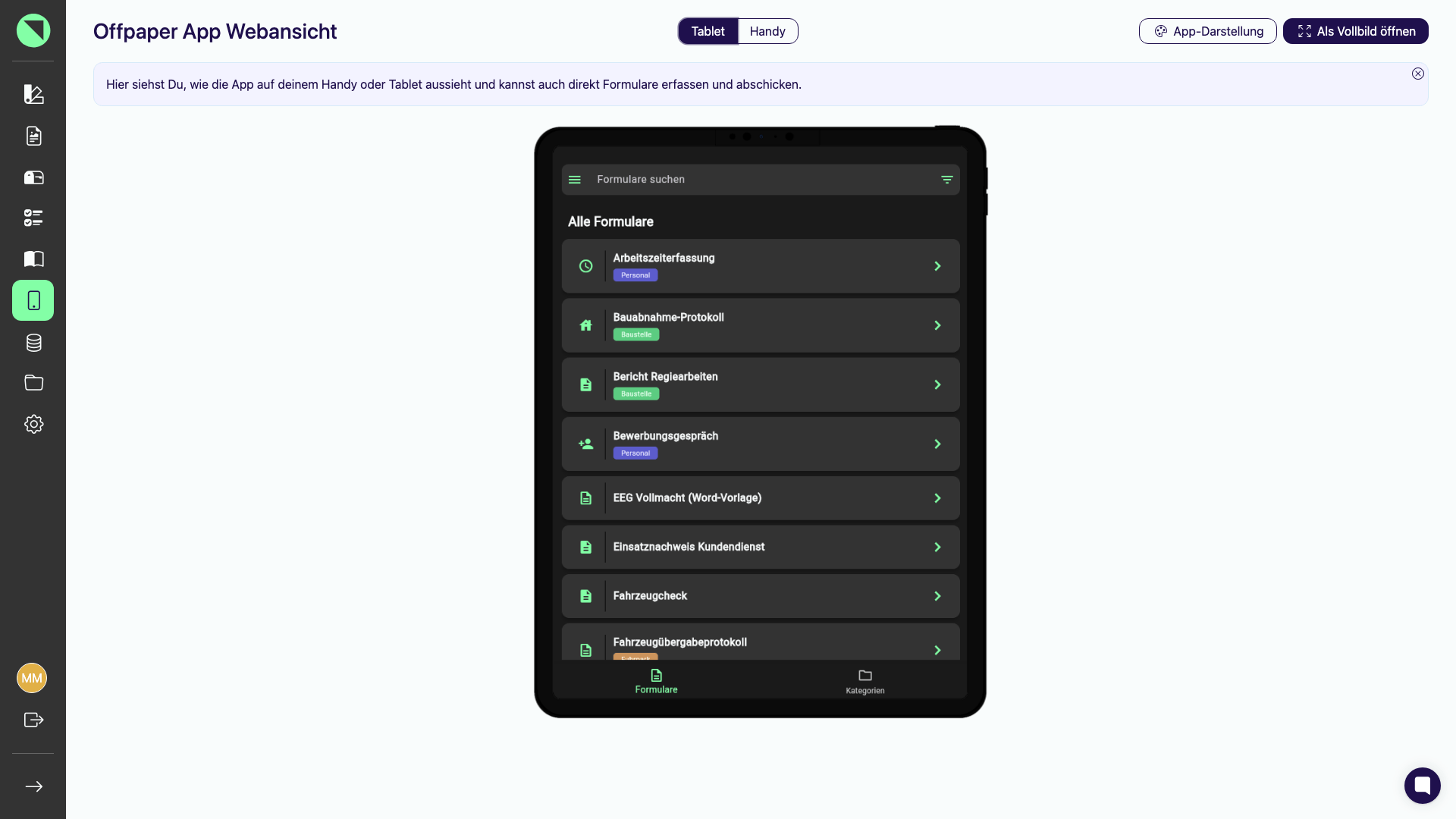
Task: Expand Fahrzeugcheck via its chevron
Action: (937, 596)
